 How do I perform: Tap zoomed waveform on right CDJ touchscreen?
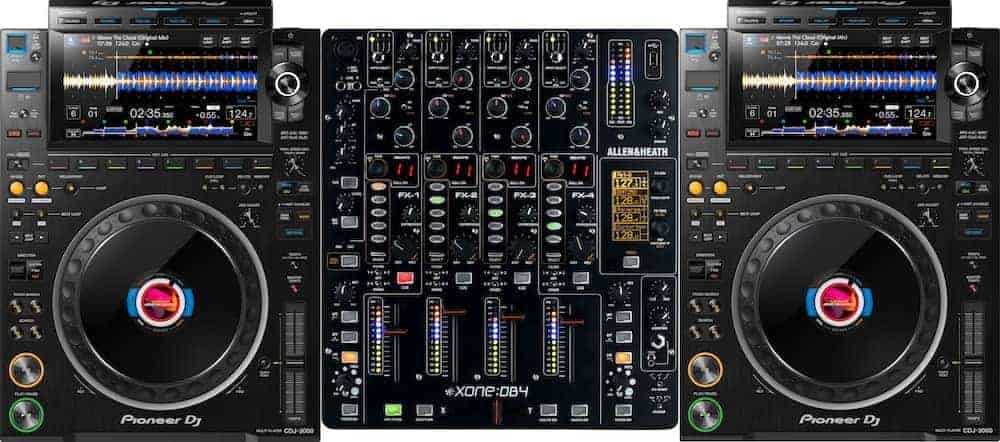point(839,81)
